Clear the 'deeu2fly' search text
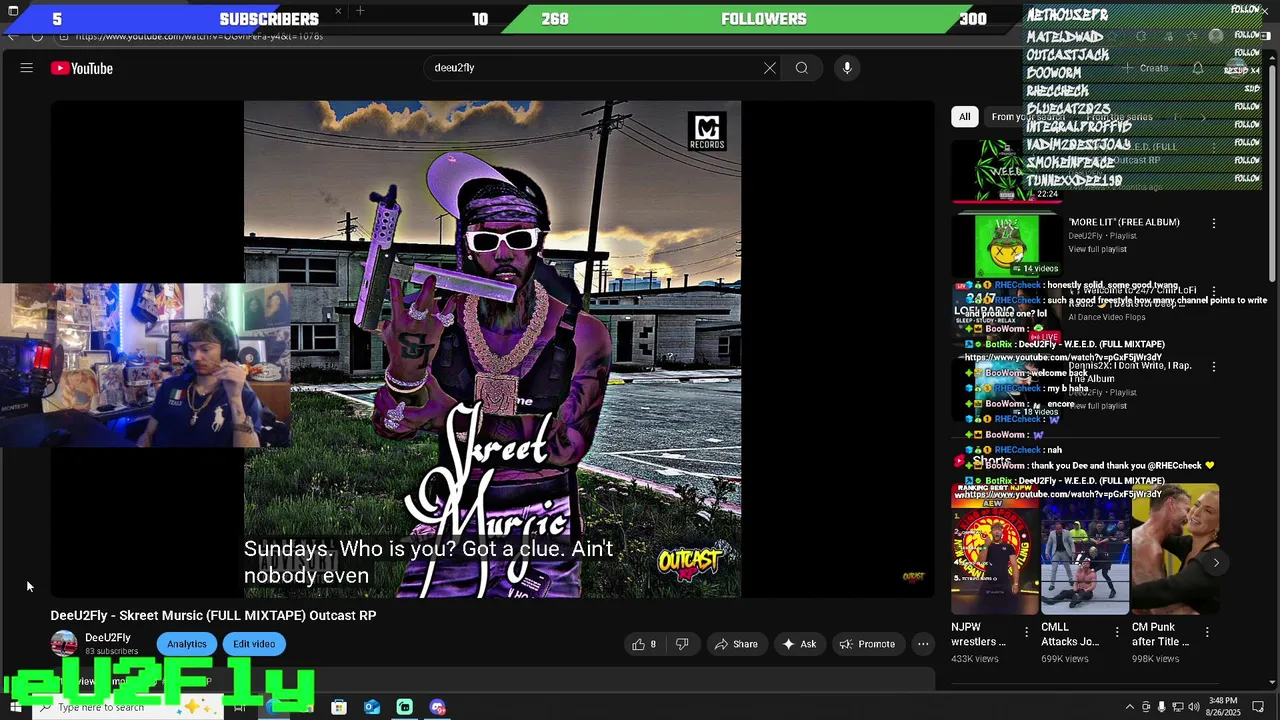Viewport: 1280px width, 720px height. [x=770, y=68]
